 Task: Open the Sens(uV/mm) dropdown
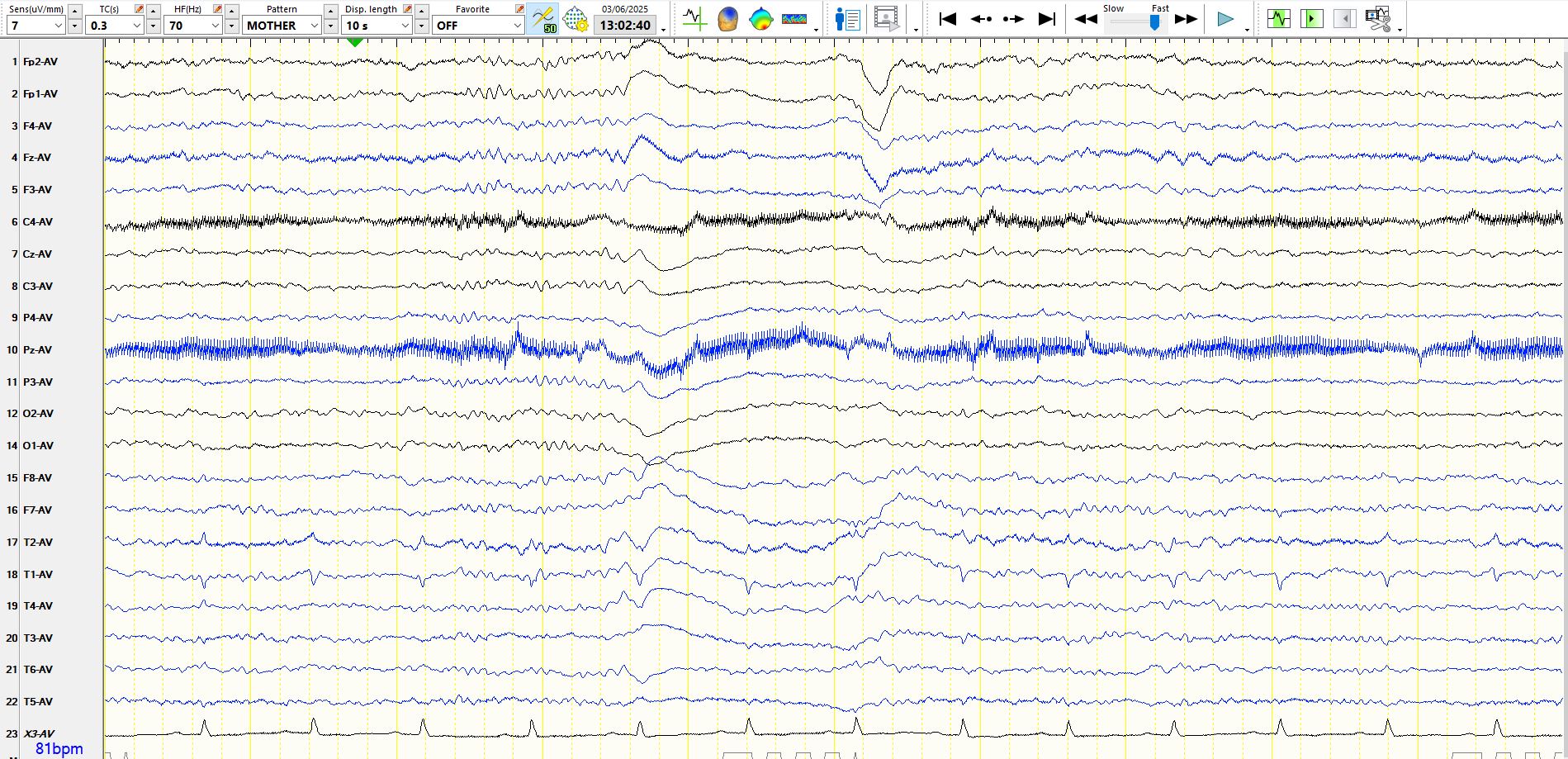(36, 26)
